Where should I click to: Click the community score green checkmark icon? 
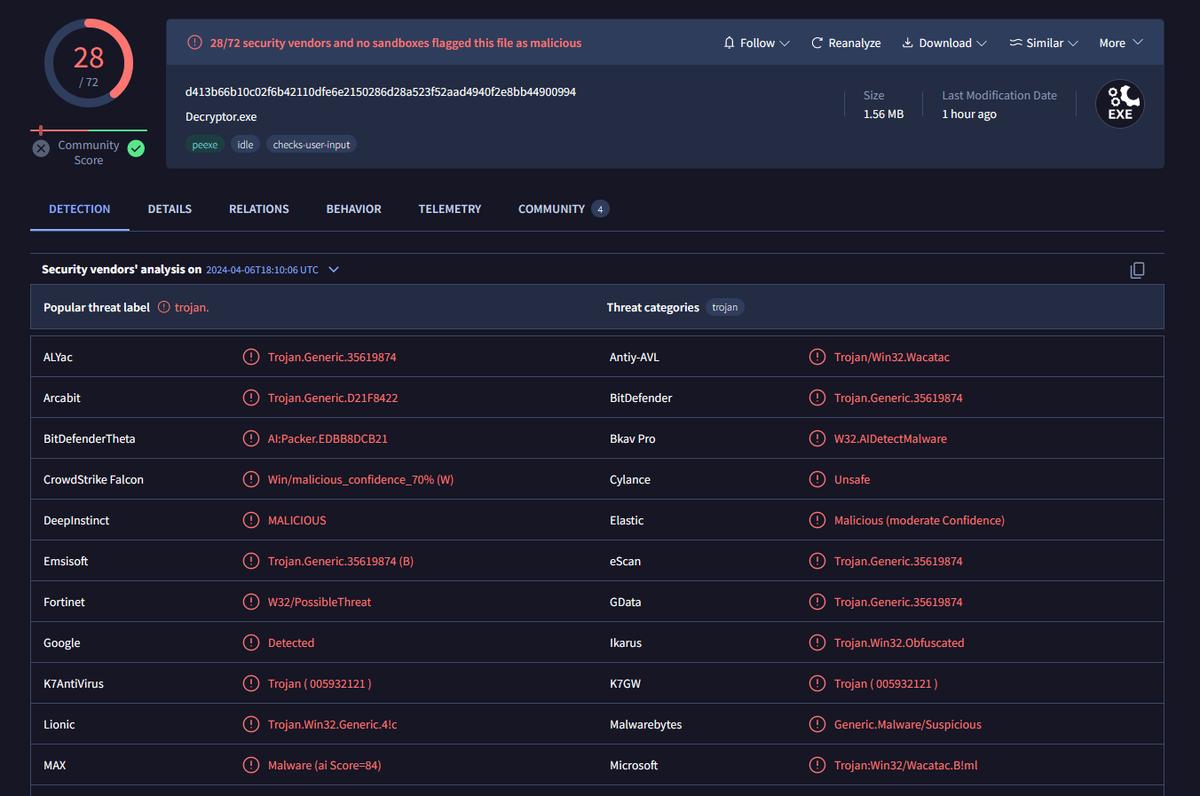tap(136, 148)
